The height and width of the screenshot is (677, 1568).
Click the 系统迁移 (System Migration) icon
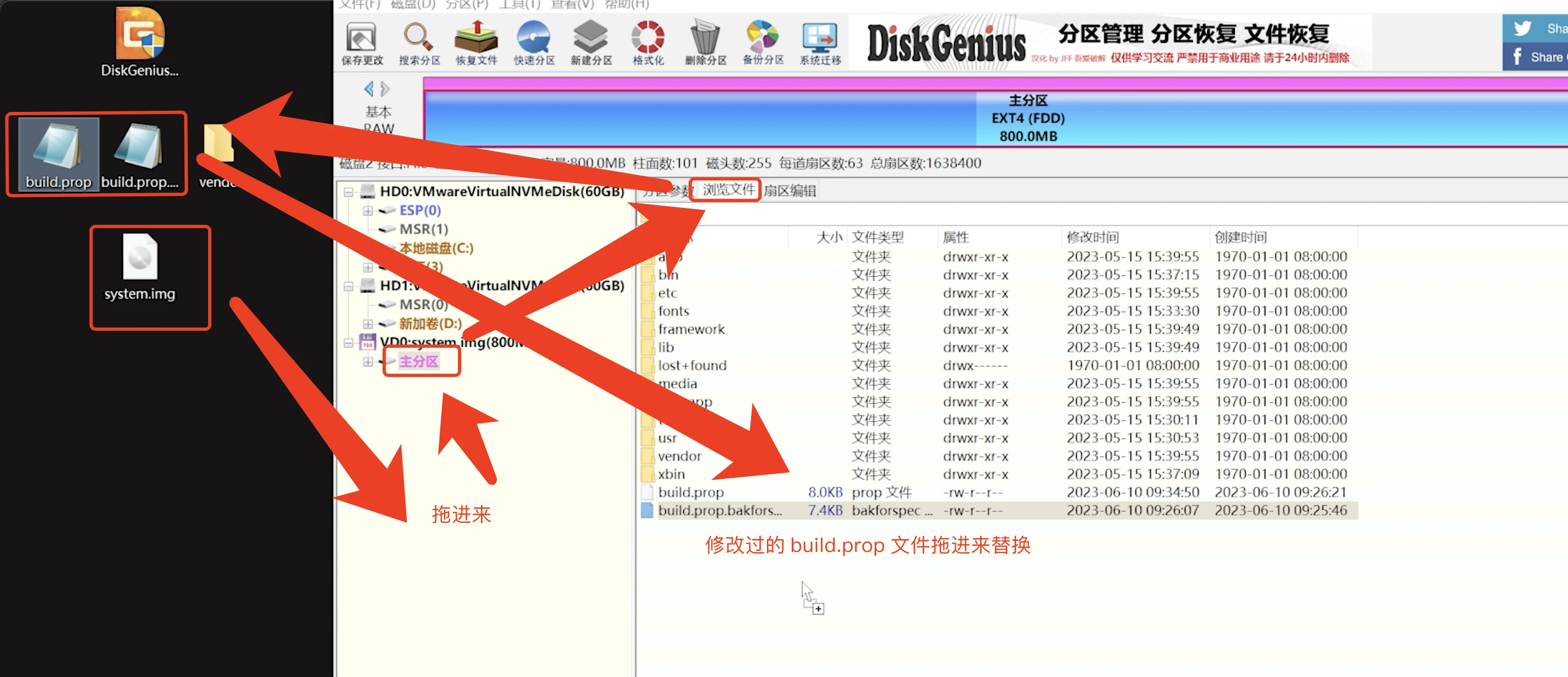click(x=820, y=41)
